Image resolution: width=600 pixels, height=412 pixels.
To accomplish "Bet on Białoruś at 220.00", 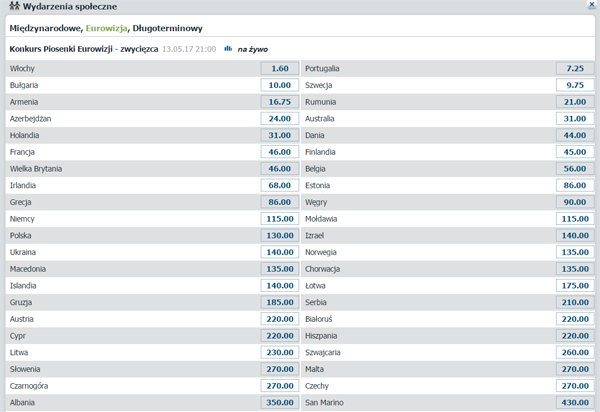I will click(575, 319).
